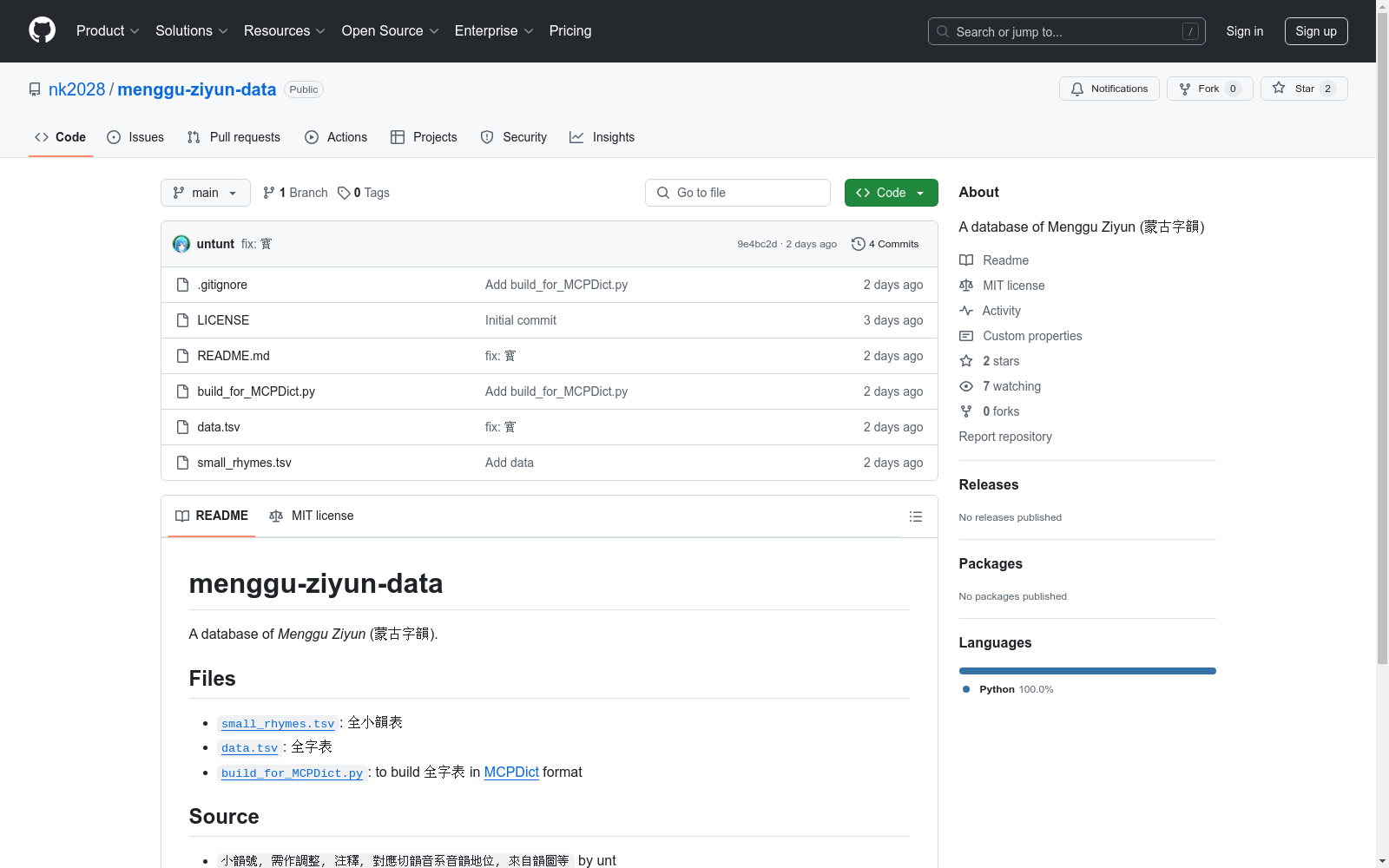Click Report repository link
Screen dimensions: 1389x868
click(x=1005, y=437)
